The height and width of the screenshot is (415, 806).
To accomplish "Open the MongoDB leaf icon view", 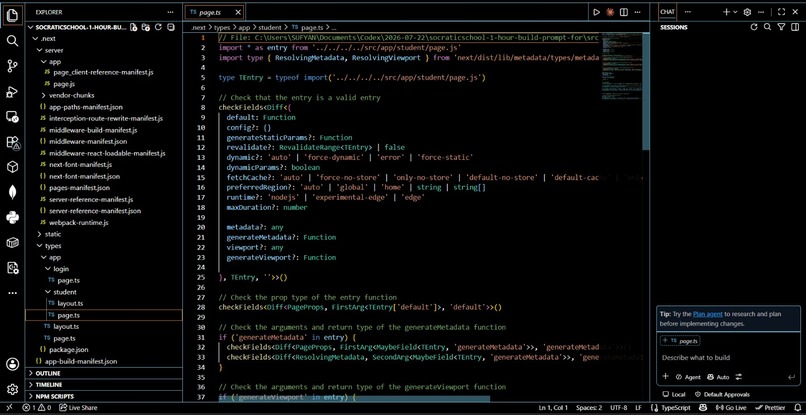I will (12, 192).
